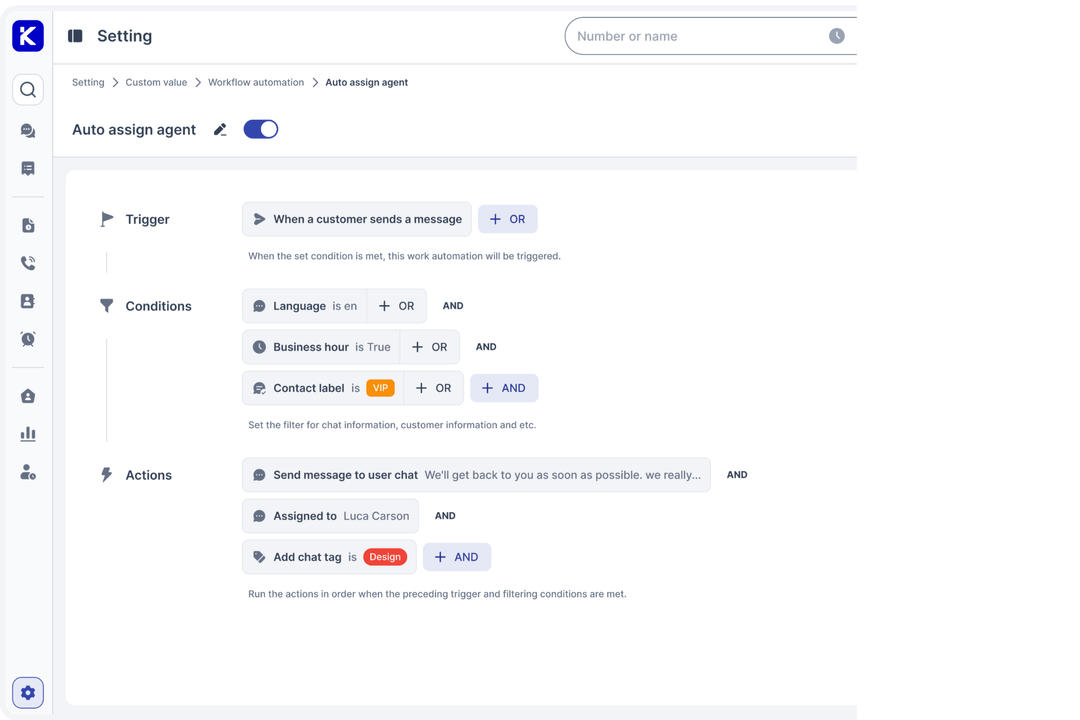
Task: Click the clock icon in the search bar
Action: tap(836, 35)
